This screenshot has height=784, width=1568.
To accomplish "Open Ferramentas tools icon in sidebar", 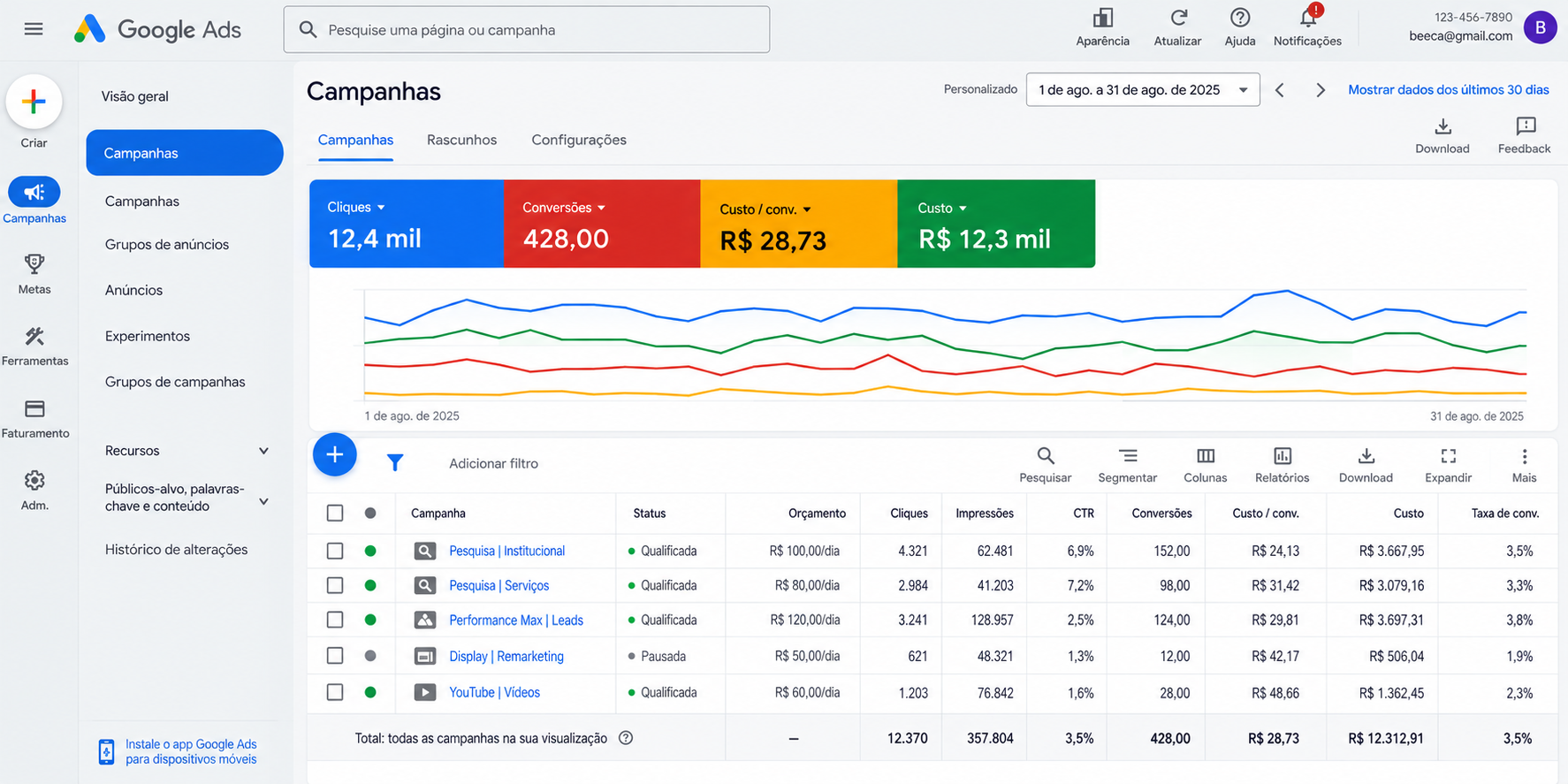I will (x=34, y=336).
